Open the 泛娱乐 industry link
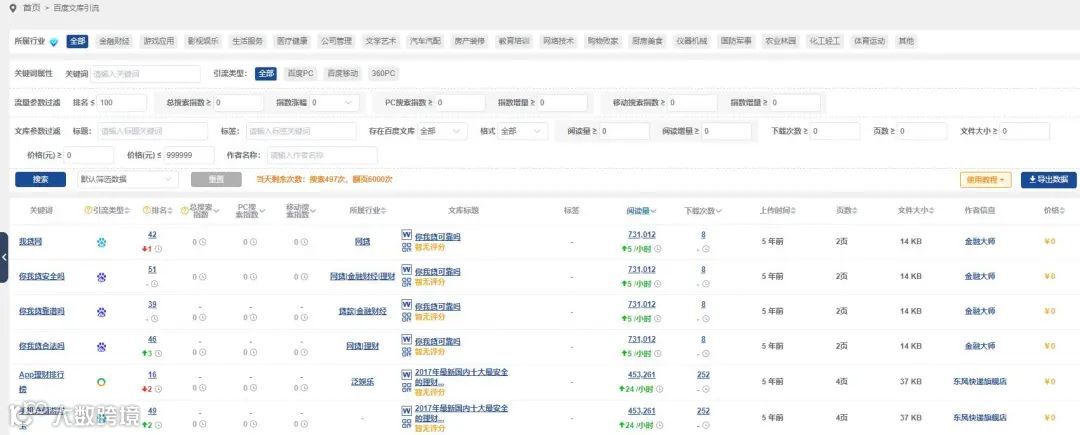 coord(362,381)
